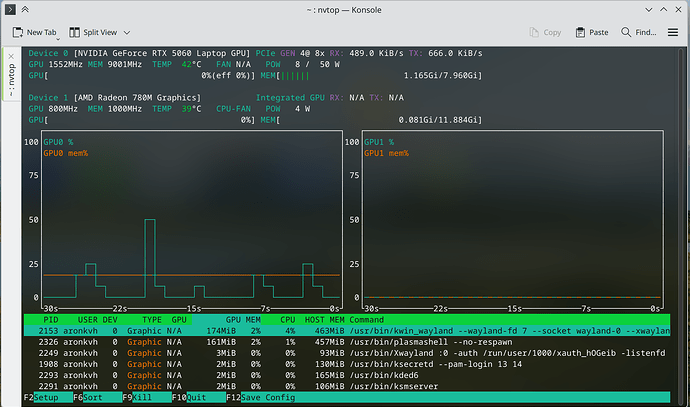The height and width of the screenshot is (407, 690).
Task: Select the nvtop vertical tab
Action: point(11,80)
